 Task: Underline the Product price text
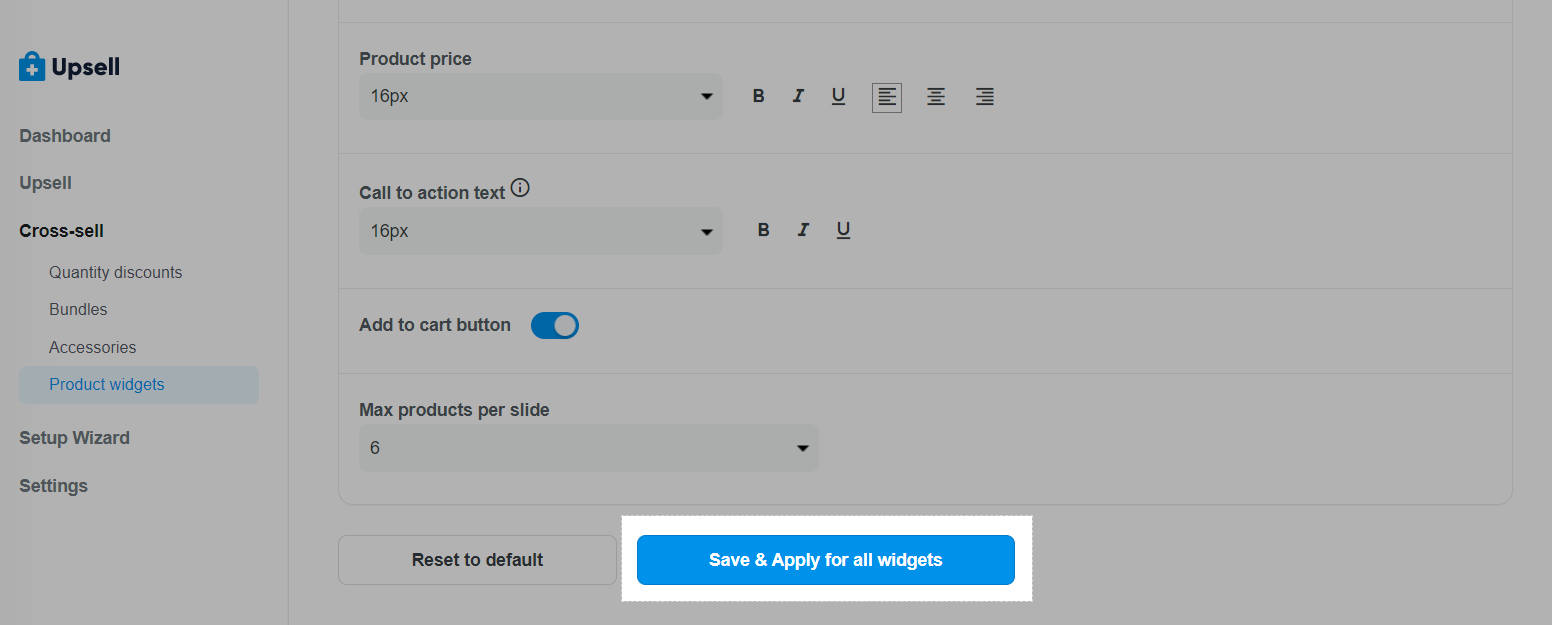coord(838,97)
